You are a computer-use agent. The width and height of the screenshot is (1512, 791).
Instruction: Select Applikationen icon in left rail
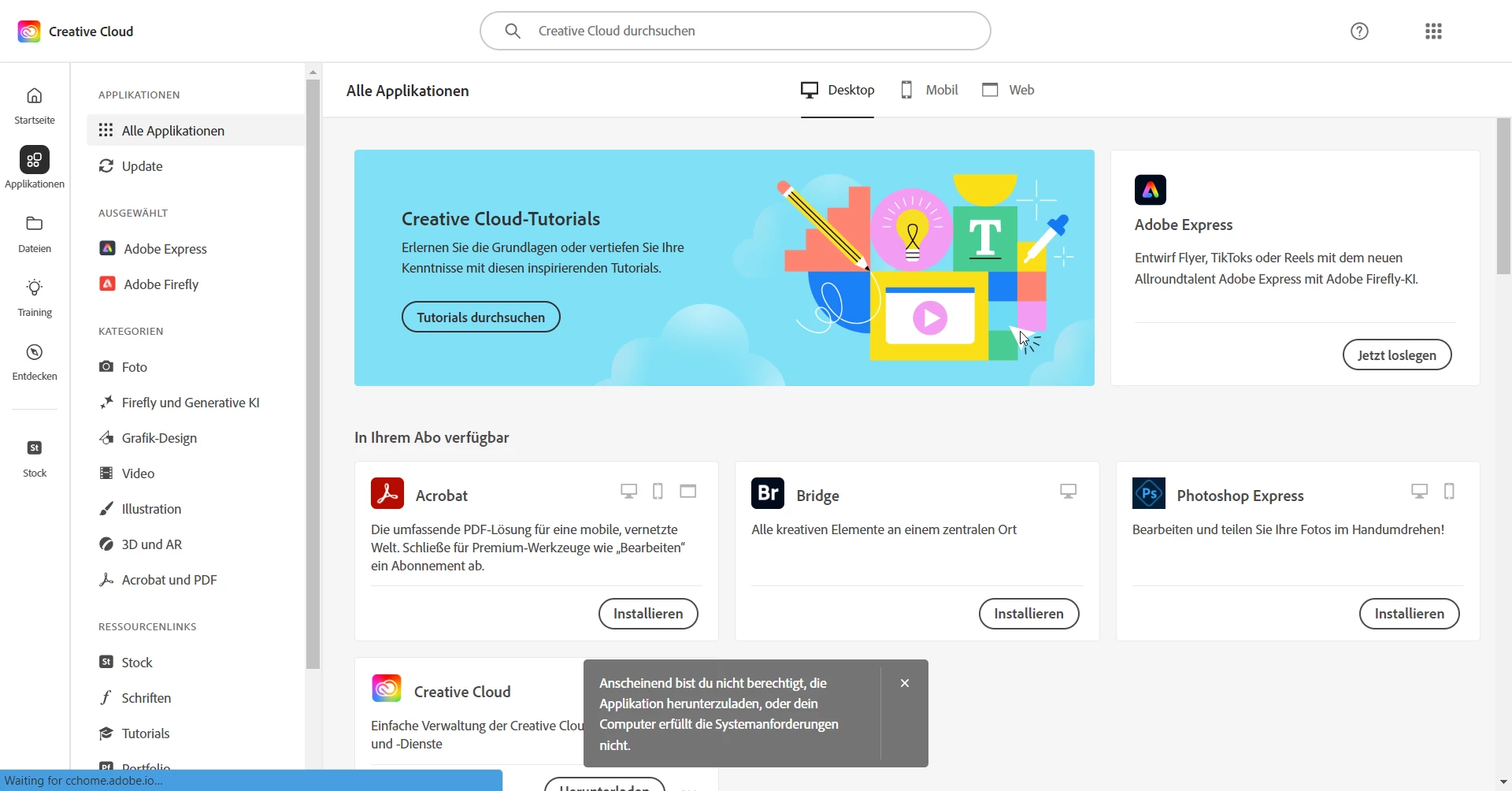35,160
